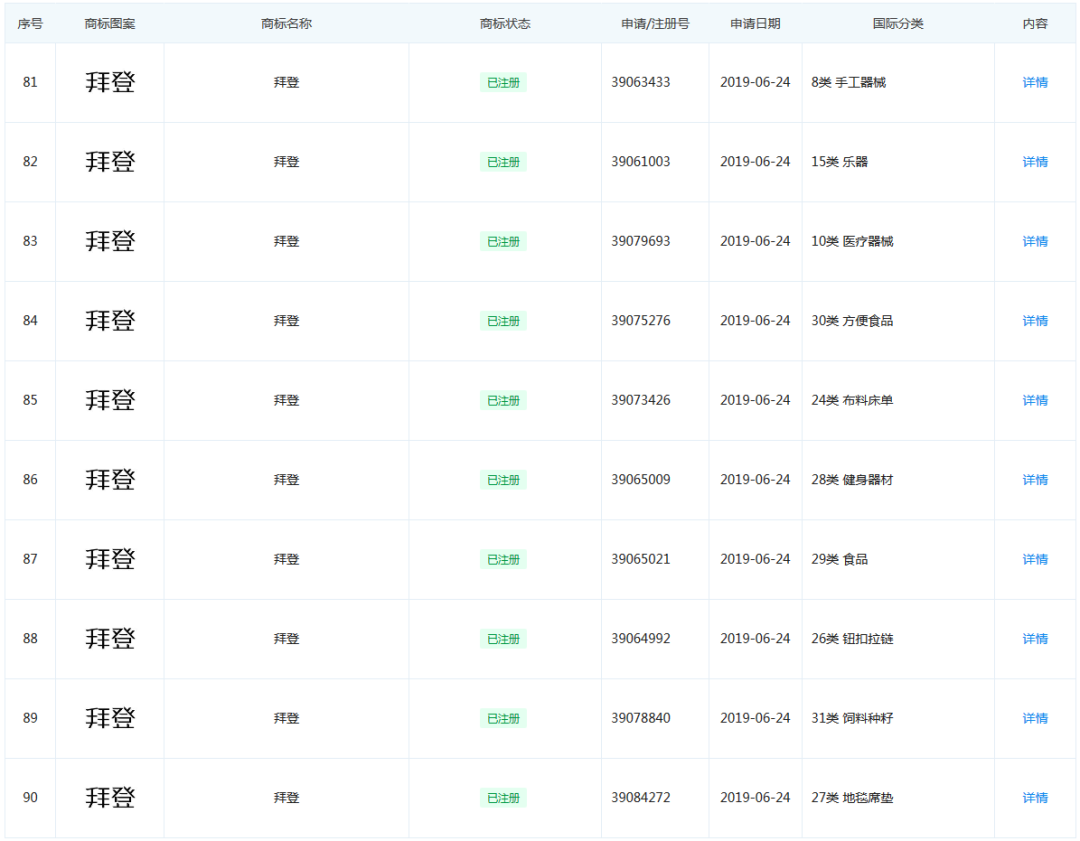This screenshot has width=1080, height=841.
Task: Open 详情 link for row 90
Action: 1035,798
